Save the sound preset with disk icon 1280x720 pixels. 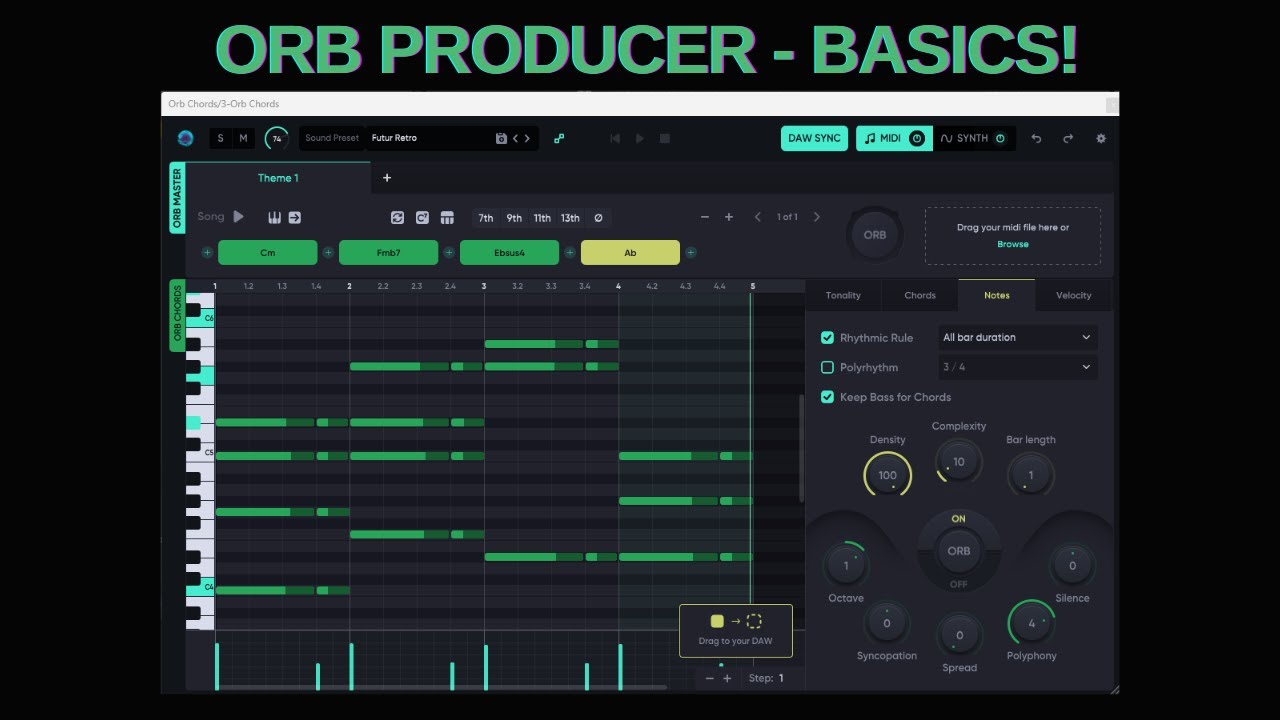click(x=501, y=138)
